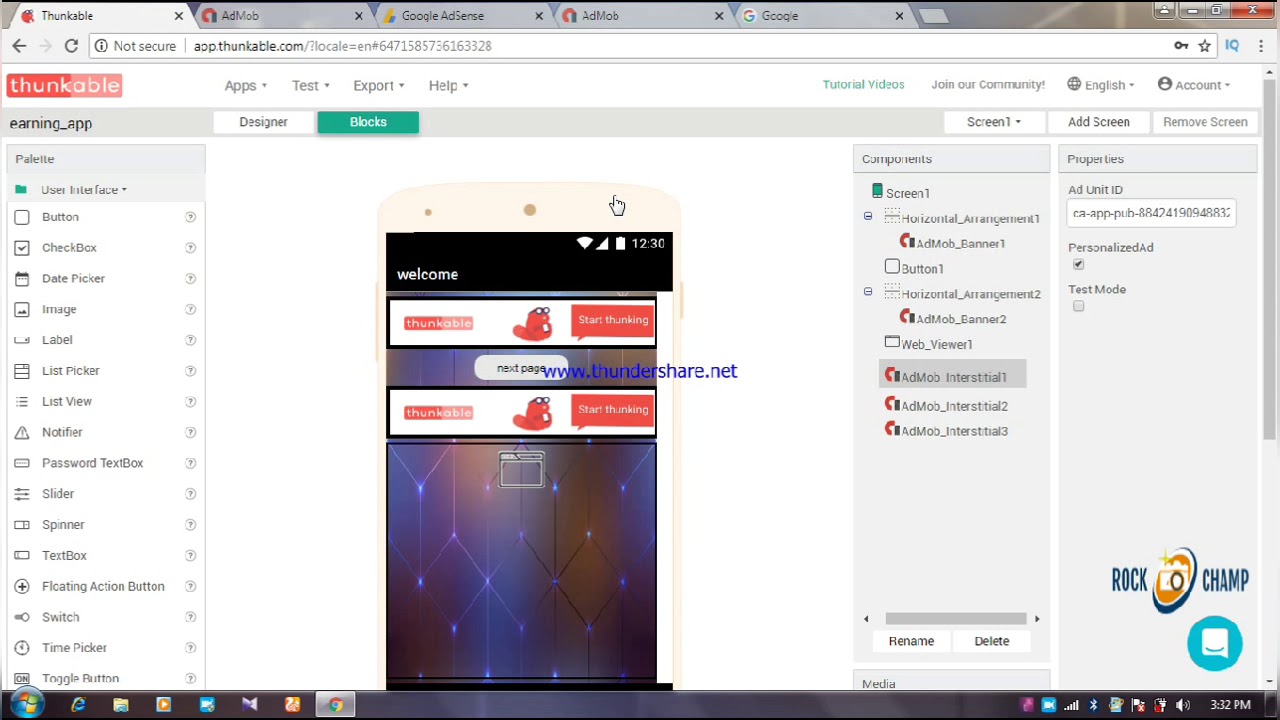The image size is (1280, 720).
Task: Open help for Spinner component
Action: point(190,525)
